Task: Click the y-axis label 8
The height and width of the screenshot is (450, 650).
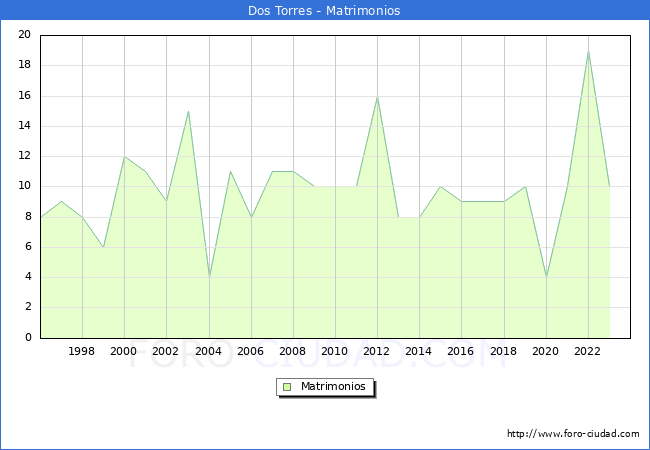Action: click(28, 216)
